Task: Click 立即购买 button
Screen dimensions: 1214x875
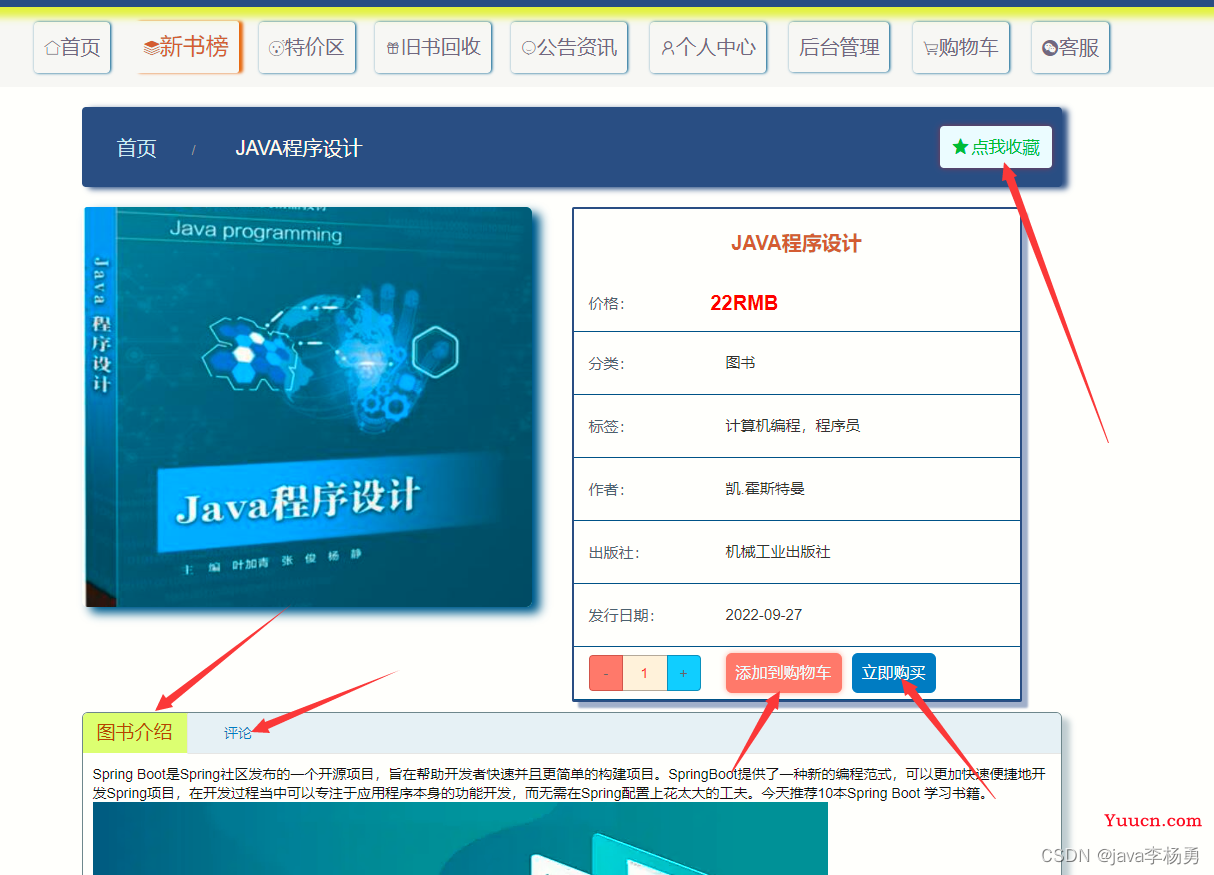Action: click(894, 673)
